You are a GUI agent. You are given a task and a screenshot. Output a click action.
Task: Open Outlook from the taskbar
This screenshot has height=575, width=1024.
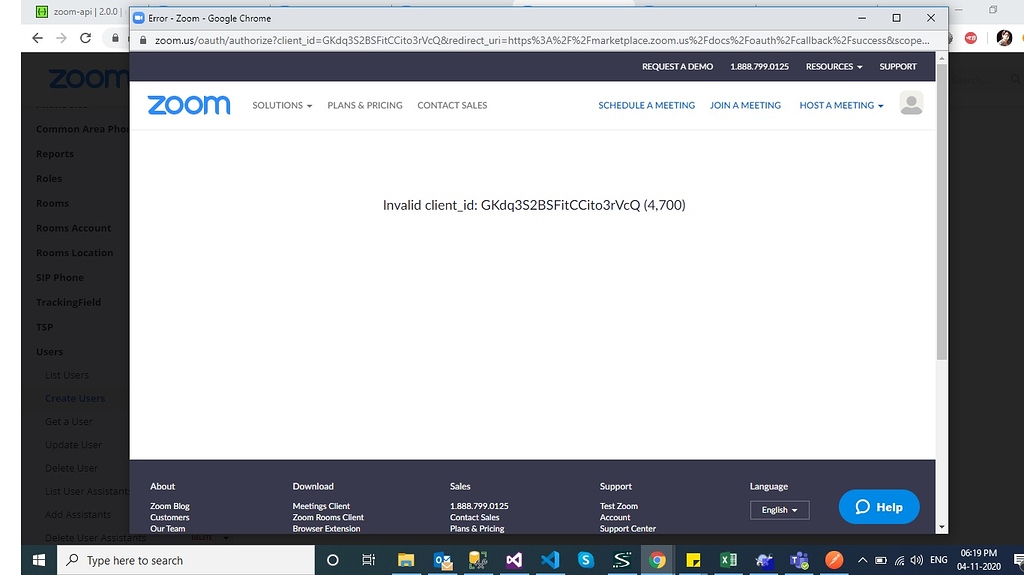(443, 560)
